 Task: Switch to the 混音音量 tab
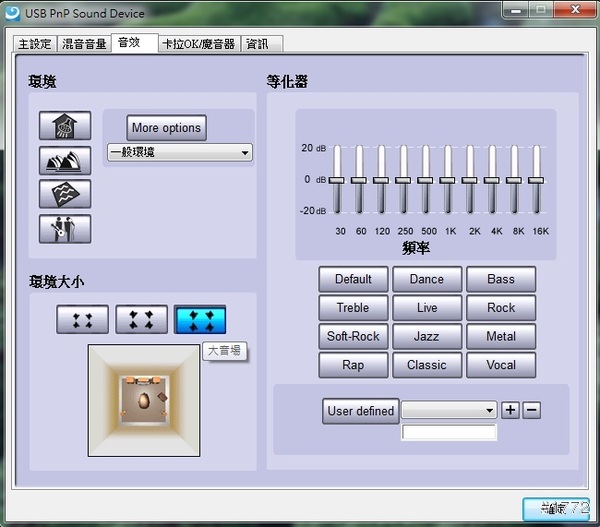(x=84, y=44)
